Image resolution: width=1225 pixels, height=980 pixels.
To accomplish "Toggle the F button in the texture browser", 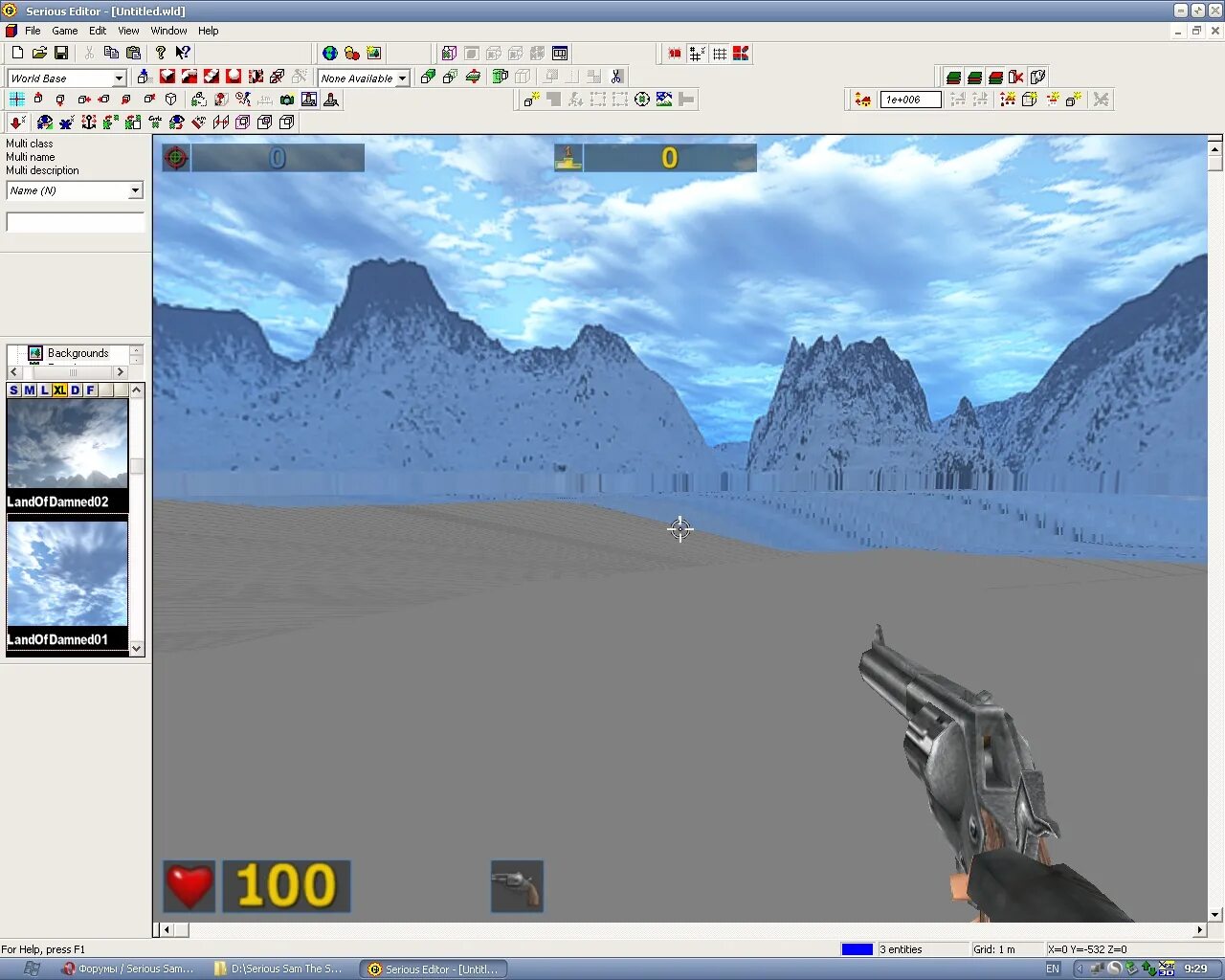I will pyautogui.click(x=90, y=390).
